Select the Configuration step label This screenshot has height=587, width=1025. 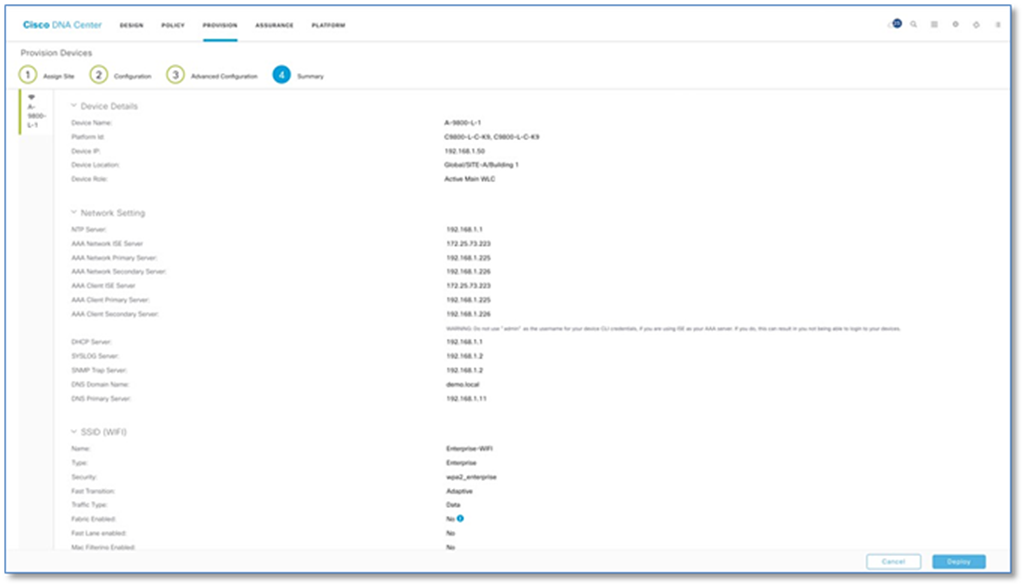(x=132, y=76)
